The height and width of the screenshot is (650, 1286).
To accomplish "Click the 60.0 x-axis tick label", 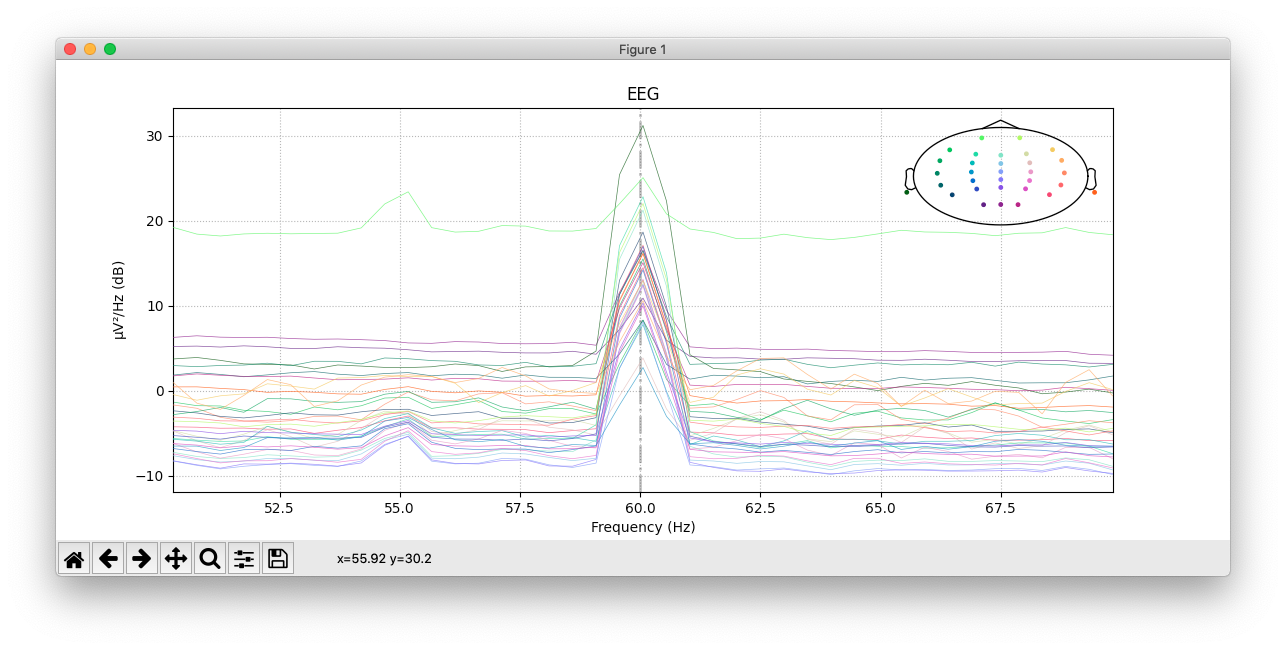I will coord(640,508).
